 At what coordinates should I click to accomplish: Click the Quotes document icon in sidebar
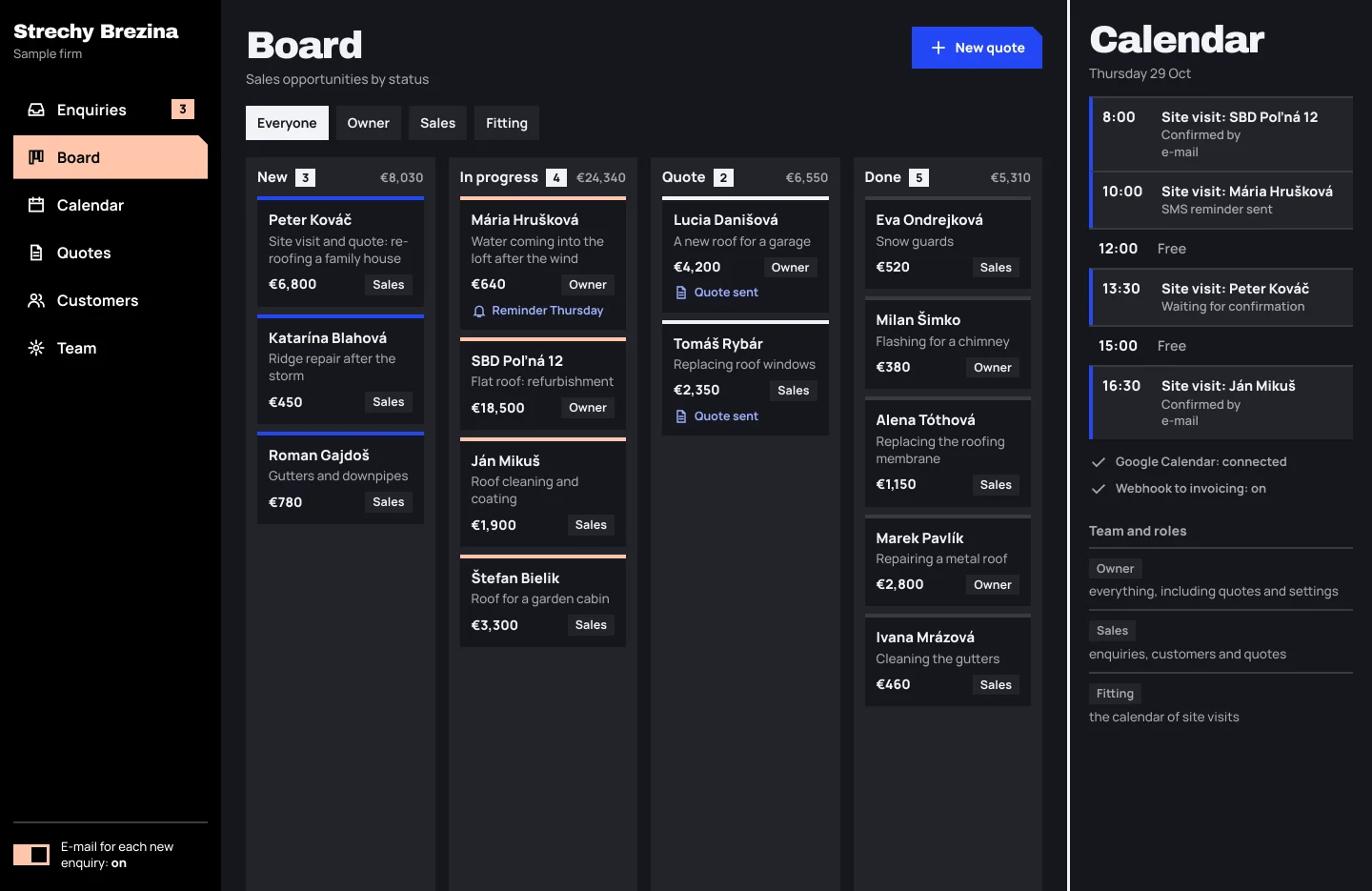pyautogui.click(x=36, y=253)
